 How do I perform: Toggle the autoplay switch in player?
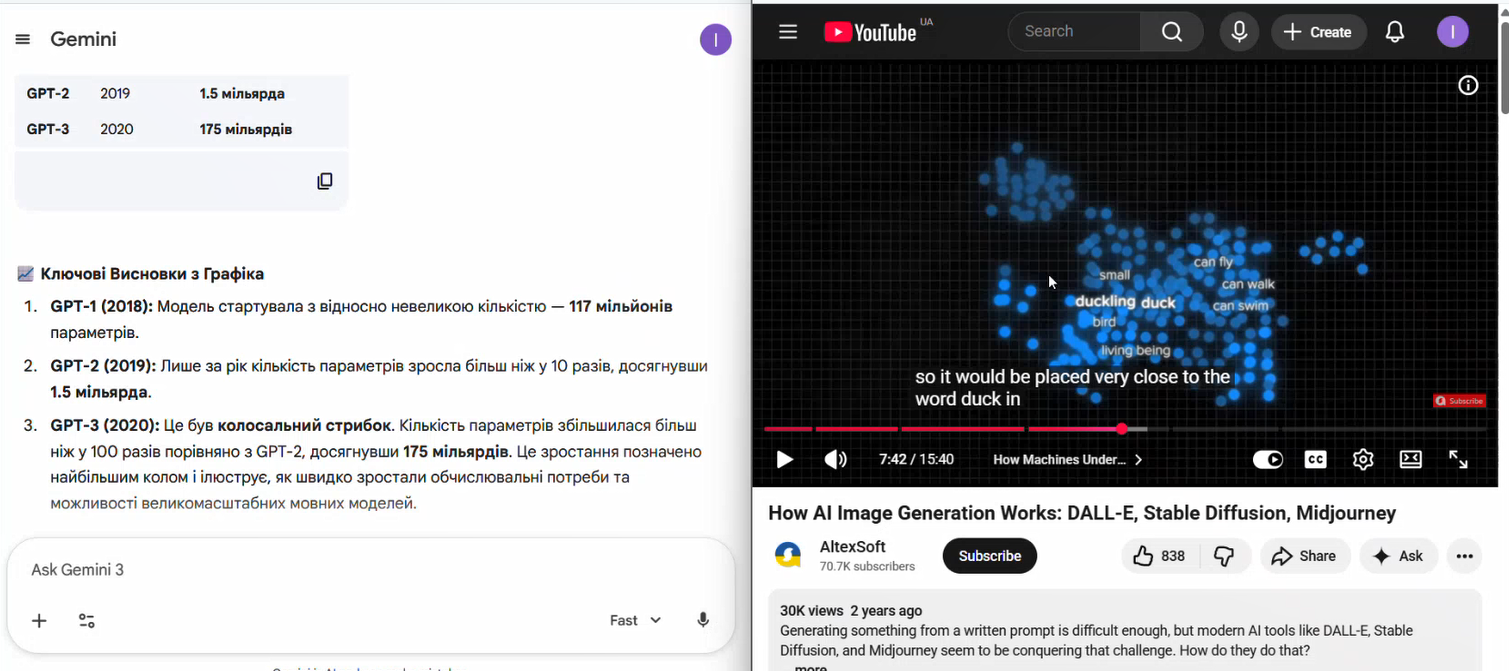tap(1268, 460)
